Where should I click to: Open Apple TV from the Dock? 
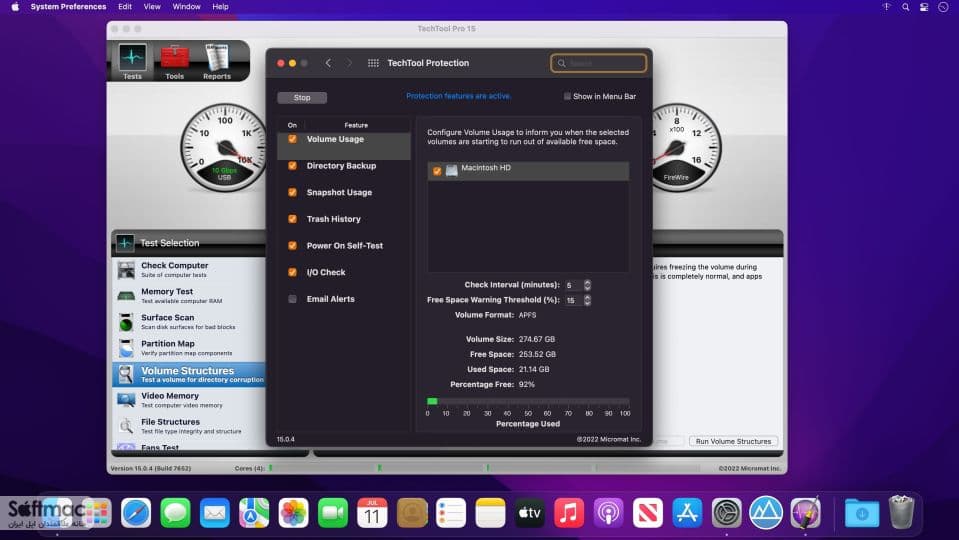(x=530, y=512)
